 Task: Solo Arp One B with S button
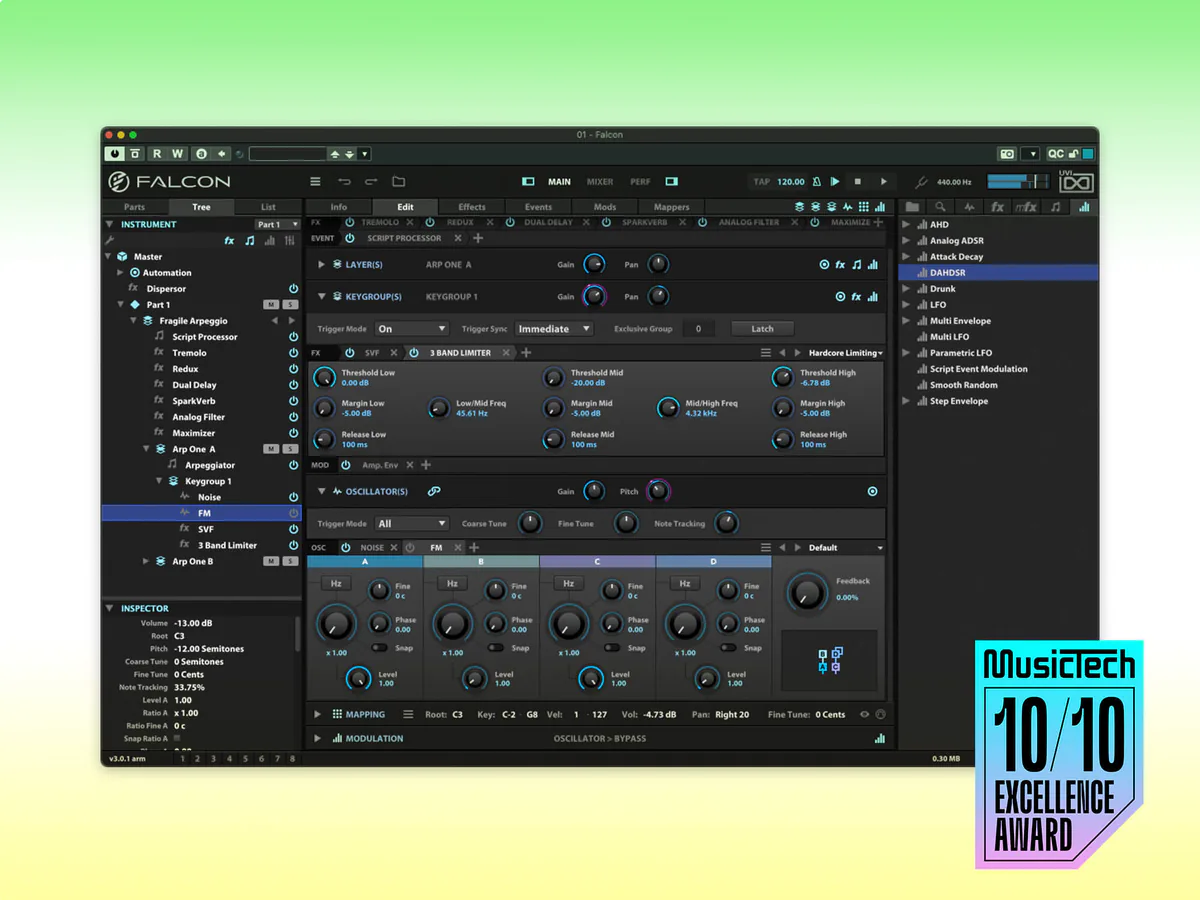click(x=290, y=562)
